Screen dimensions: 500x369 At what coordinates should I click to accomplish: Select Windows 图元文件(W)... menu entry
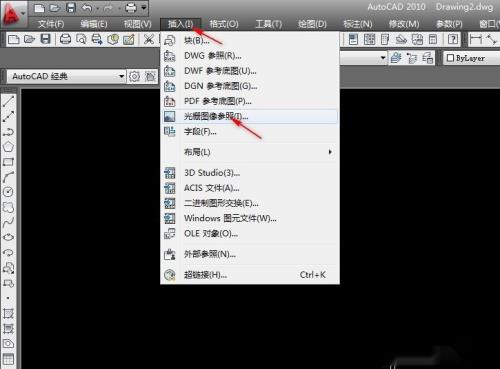[x=250, y=218]
